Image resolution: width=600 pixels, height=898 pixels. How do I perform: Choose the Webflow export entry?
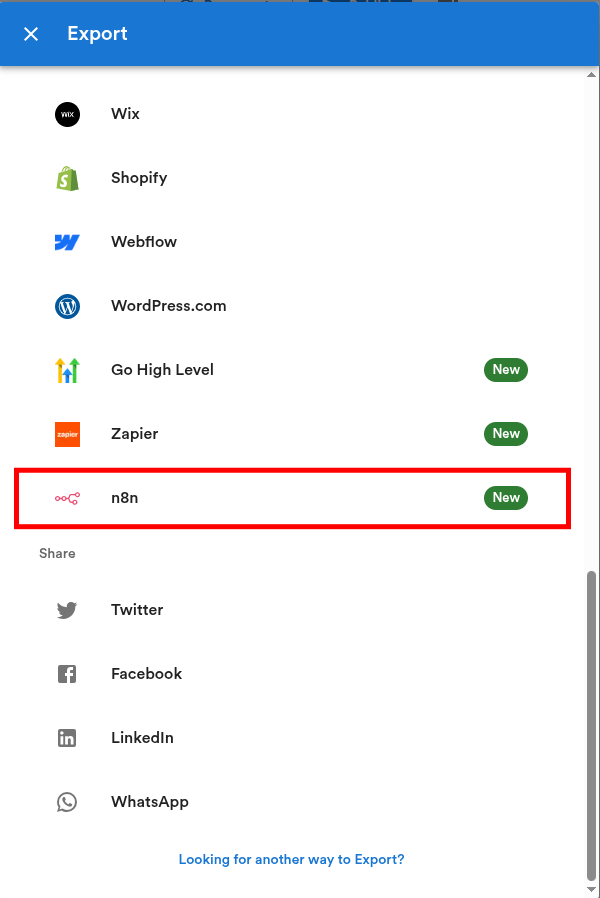[293, 242]
